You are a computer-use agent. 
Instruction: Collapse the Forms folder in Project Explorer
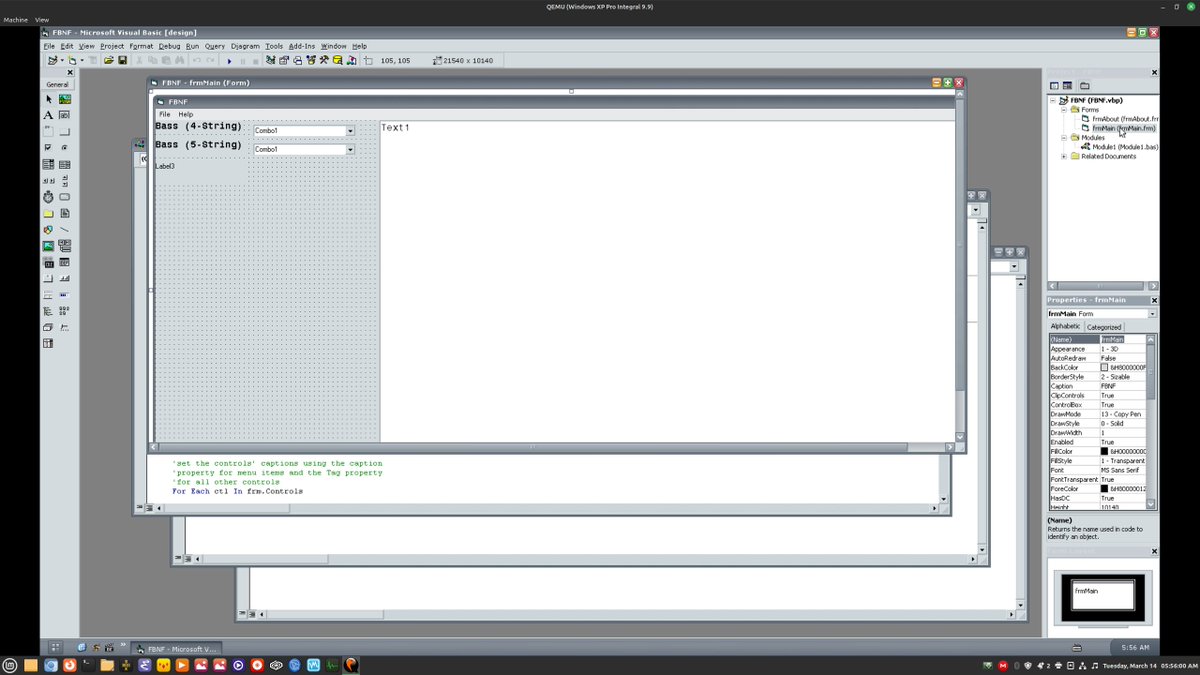(x=1064, y=110)
